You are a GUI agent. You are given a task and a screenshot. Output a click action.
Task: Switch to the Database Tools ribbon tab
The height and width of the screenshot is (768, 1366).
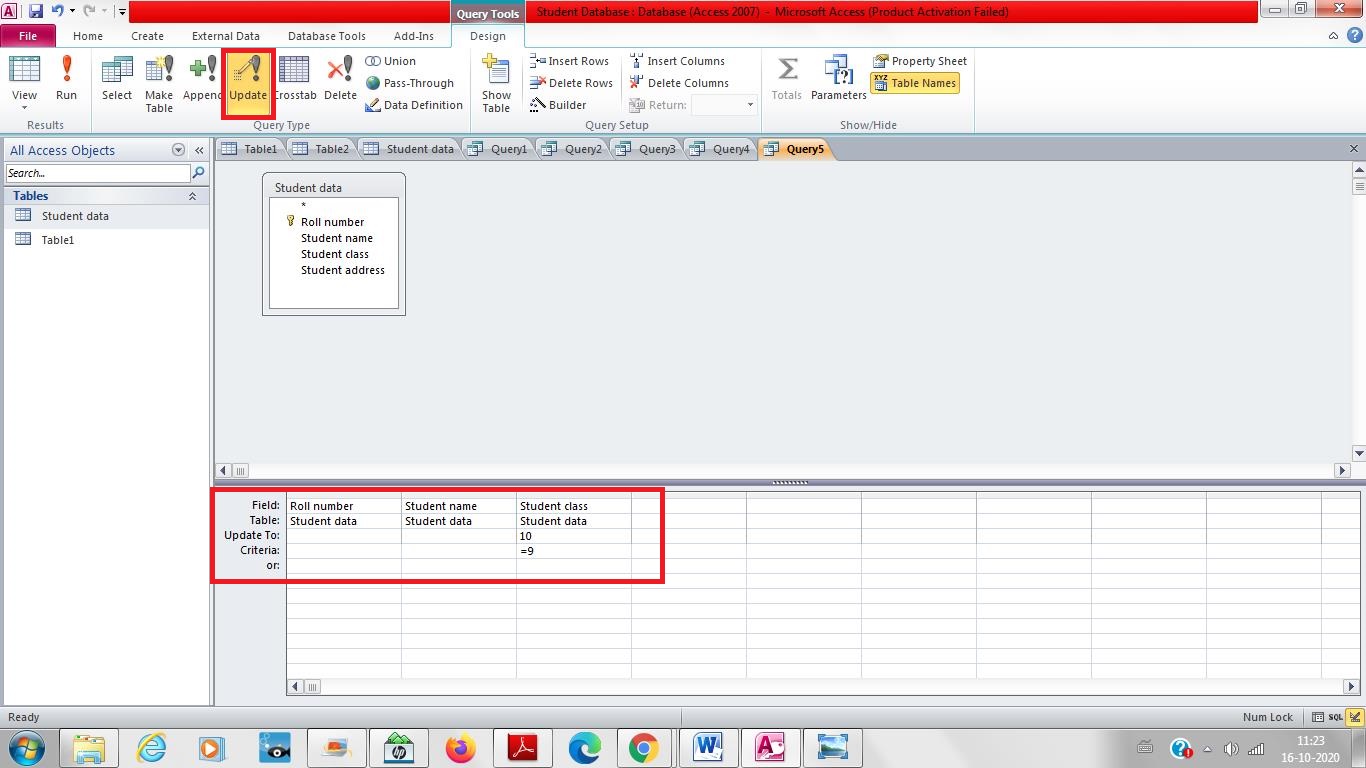point(327,36)
